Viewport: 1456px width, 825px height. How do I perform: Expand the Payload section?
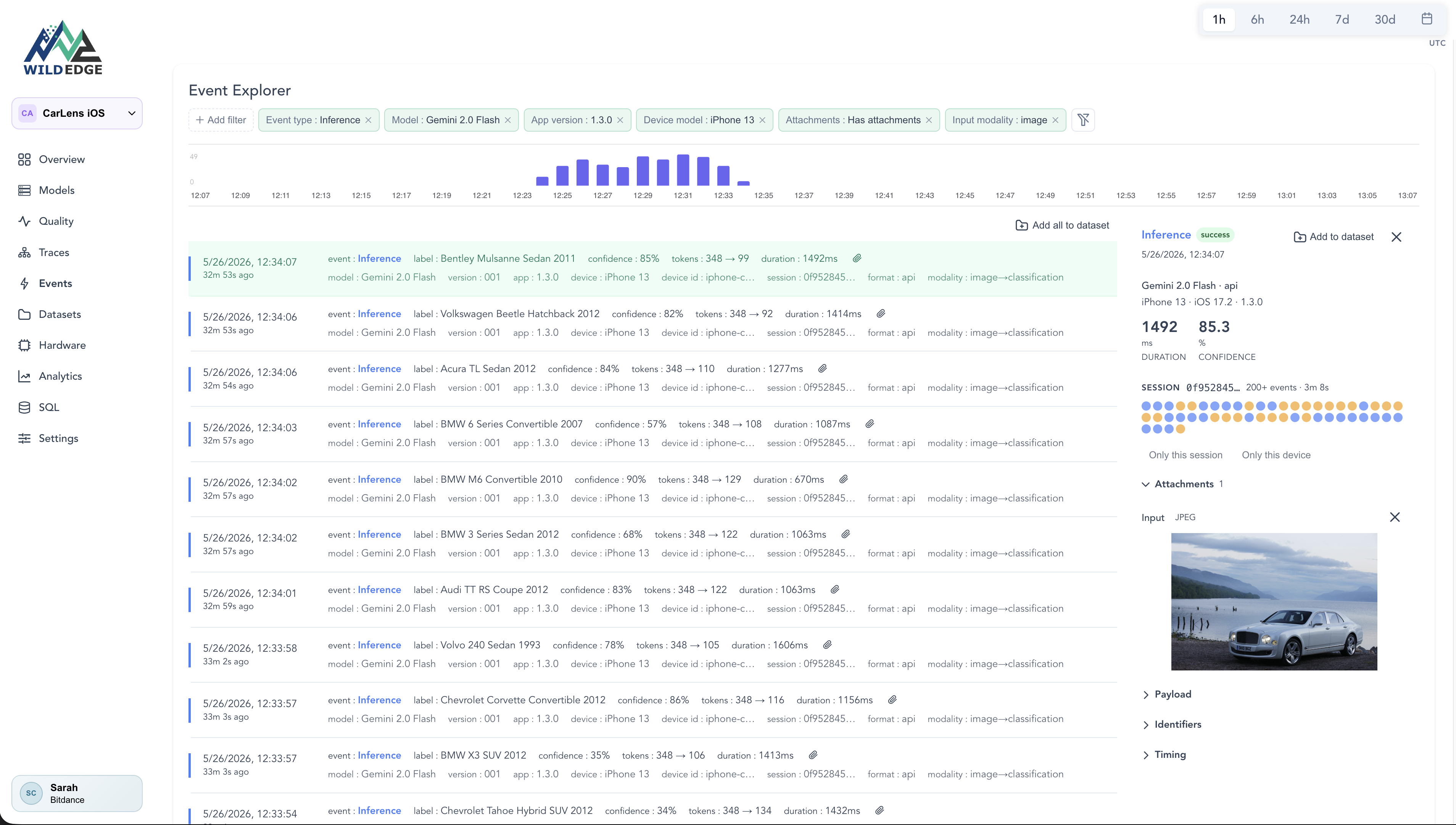tap(1167, 694)
